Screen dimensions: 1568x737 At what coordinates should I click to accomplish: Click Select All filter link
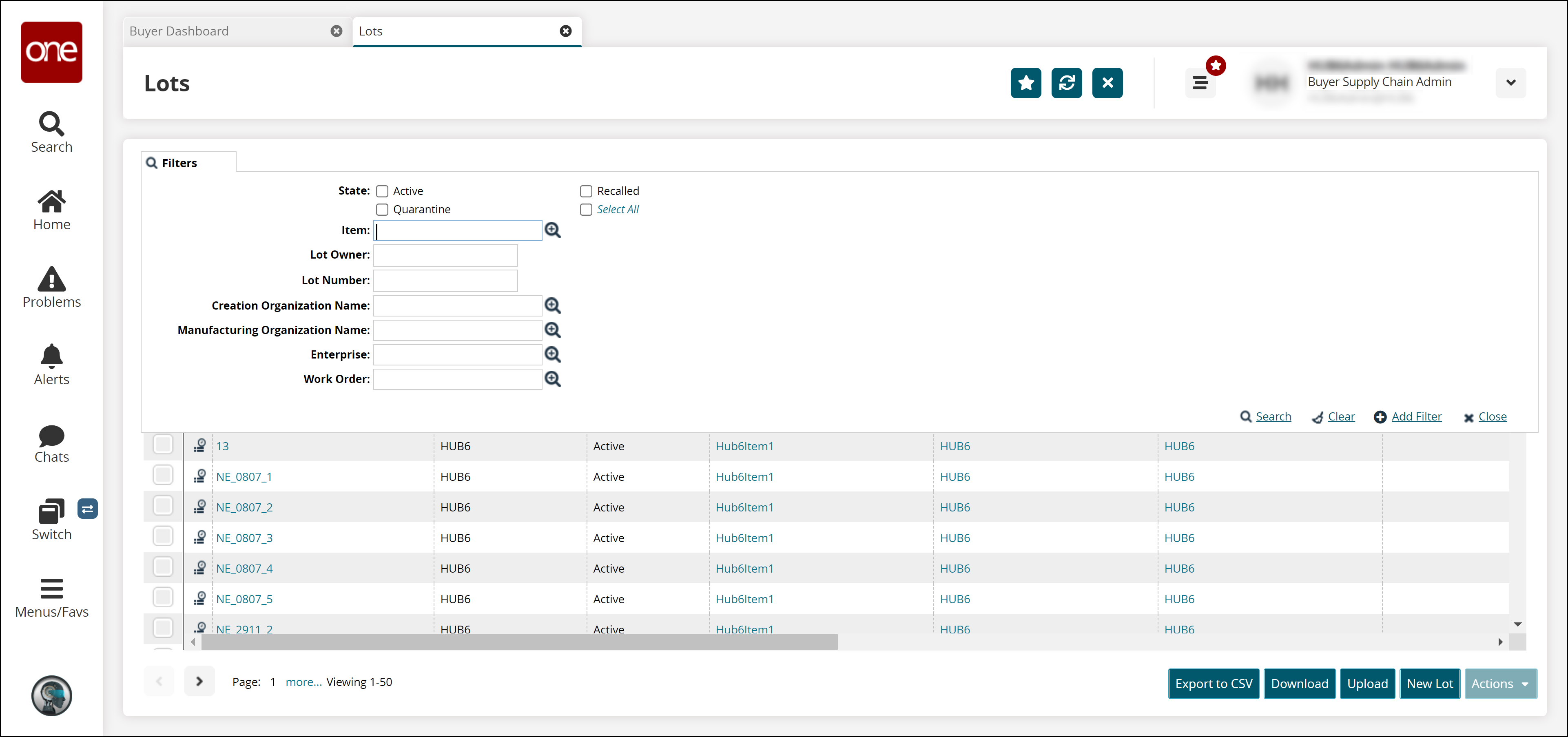click(x=617, y=209)
